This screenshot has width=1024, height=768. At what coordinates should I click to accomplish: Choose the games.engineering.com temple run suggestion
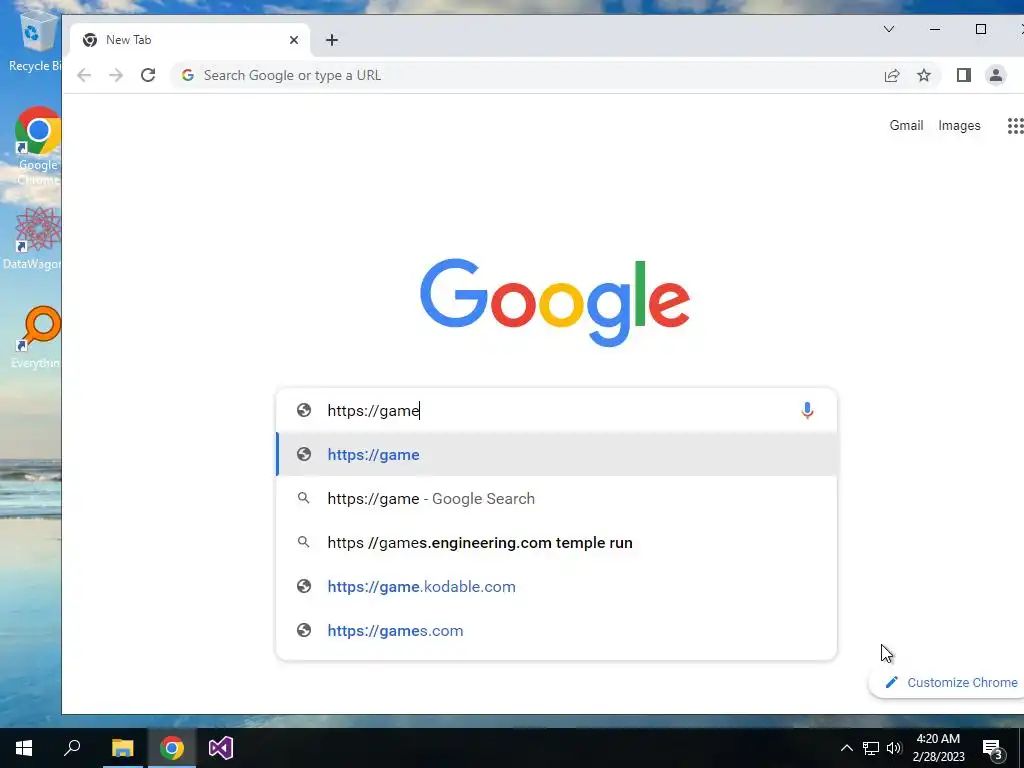[x=557, y=543]
